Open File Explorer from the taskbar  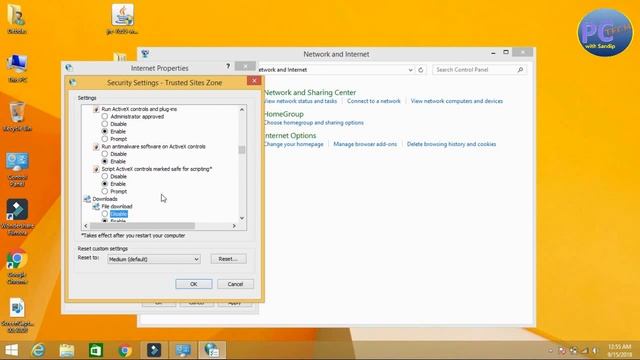point(67,350)
